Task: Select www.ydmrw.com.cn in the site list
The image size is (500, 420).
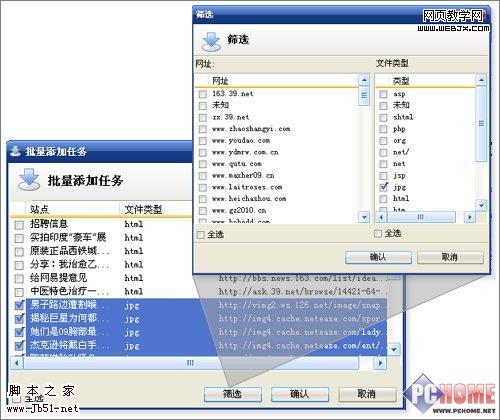Action: pos(245,152)
